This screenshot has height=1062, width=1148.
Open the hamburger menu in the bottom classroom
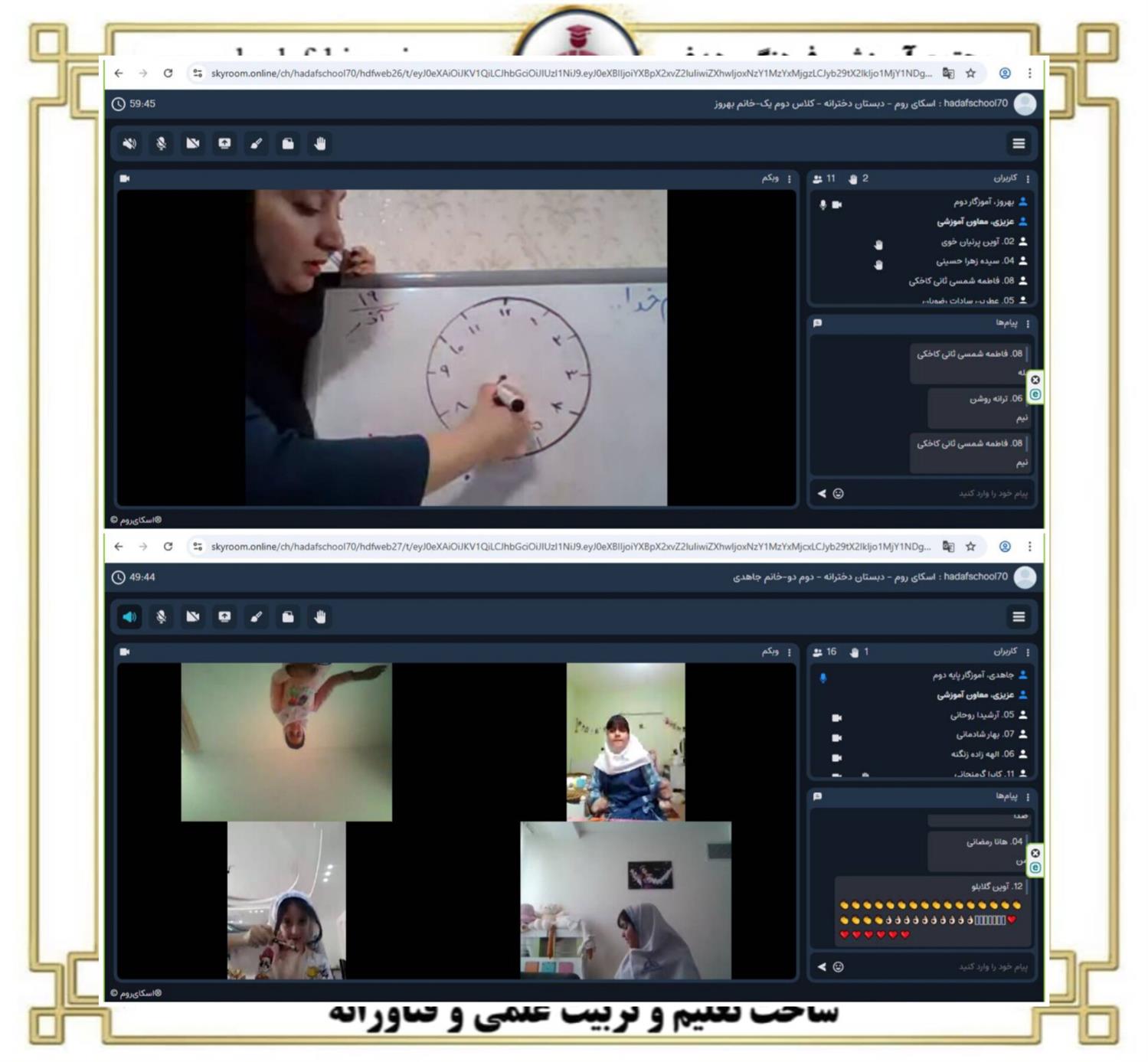click(1018, 617)
